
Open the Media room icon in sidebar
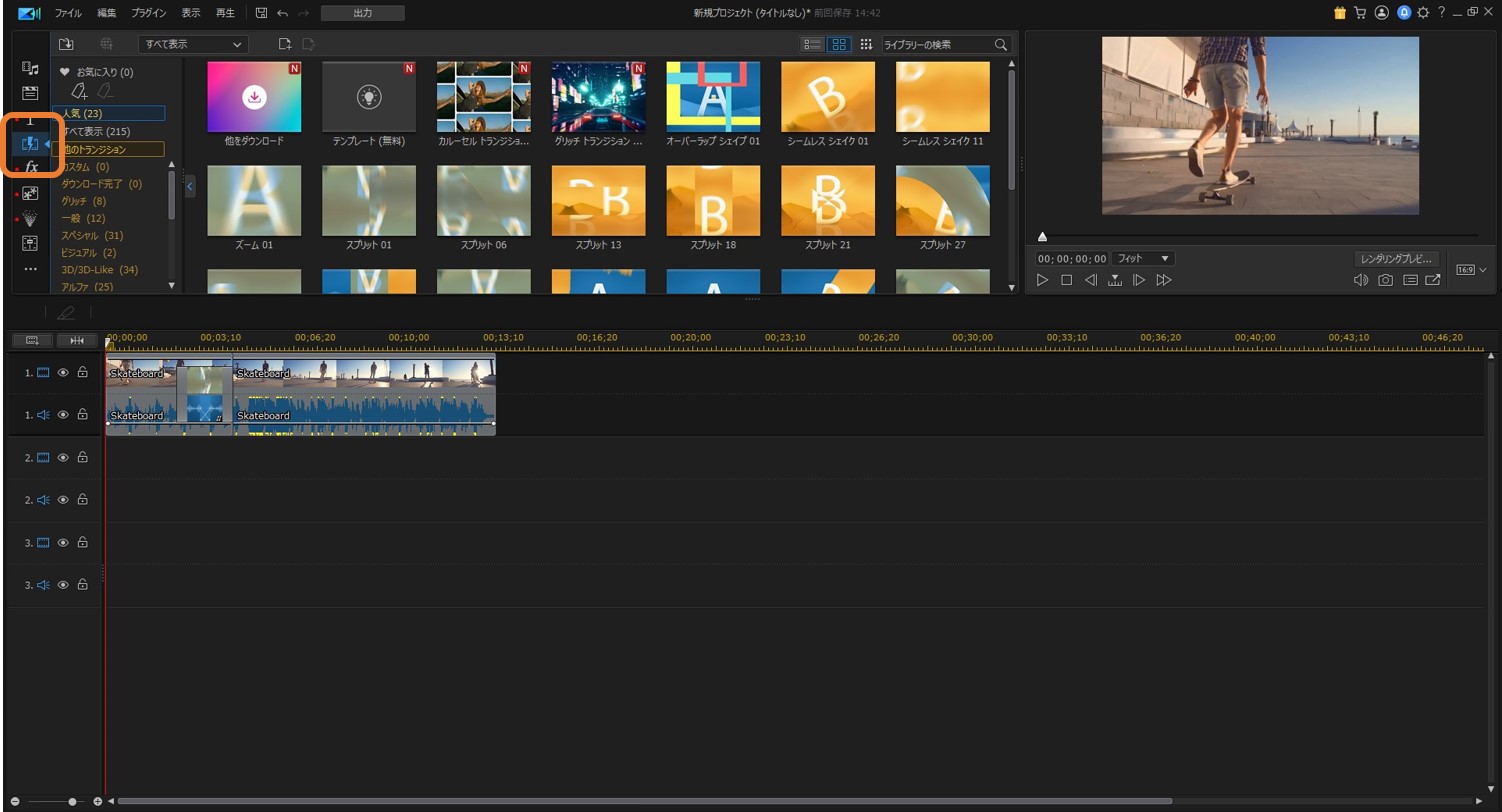pyautogui.click(x=30, y=68)
